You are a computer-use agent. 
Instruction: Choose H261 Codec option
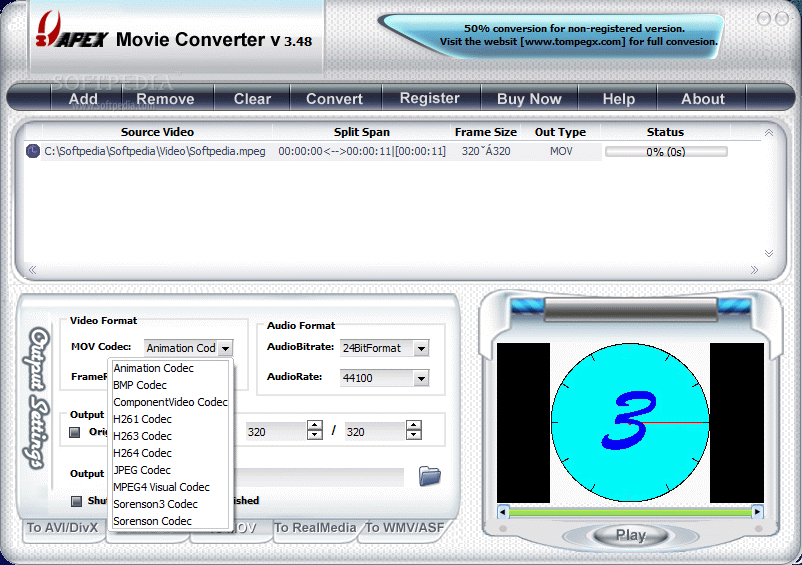tap(170, 419)
